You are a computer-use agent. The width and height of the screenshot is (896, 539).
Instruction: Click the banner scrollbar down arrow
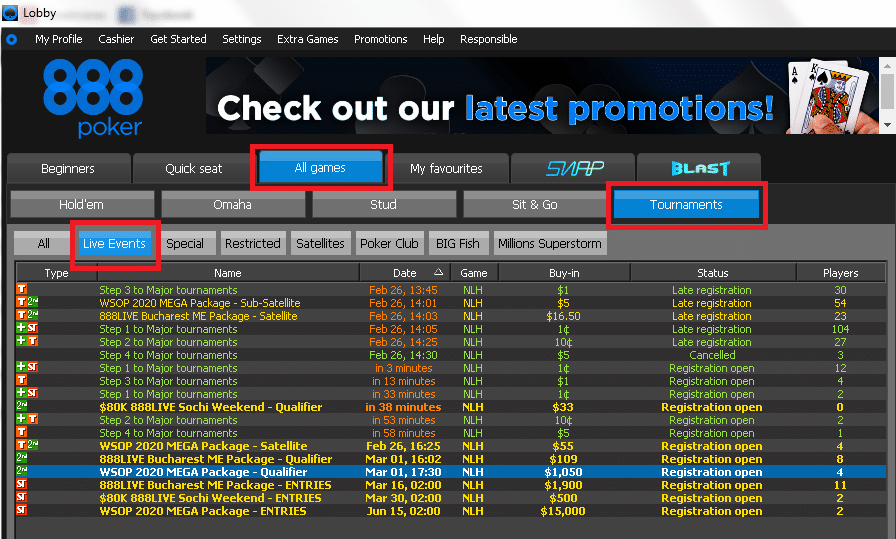click(887, 125)
